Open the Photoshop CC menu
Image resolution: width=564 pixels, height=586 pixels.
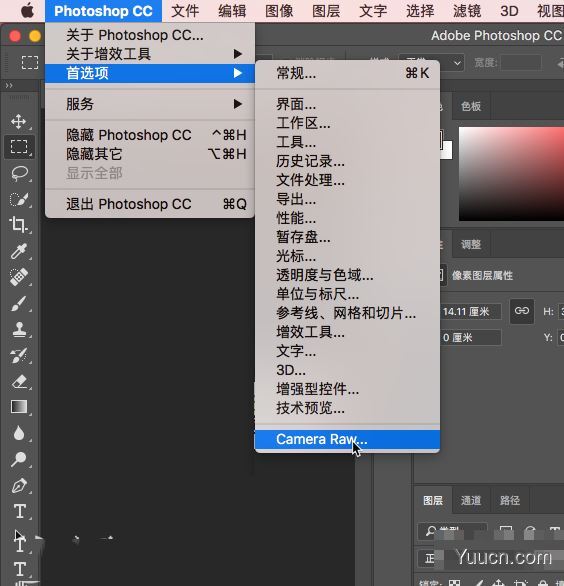click(103, 11)
